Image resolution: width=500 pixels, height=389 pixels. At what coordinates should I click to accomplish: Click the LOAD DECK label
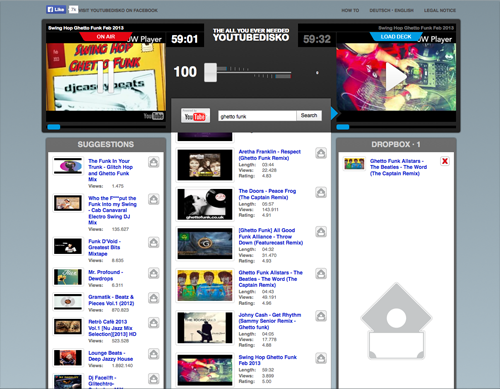pos(396,37)
